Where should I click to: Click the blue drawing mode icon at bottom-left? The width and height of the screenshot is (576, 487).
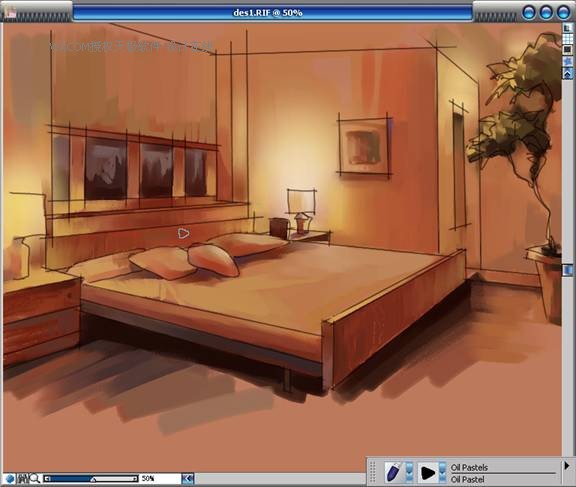[x=10, y=479]
